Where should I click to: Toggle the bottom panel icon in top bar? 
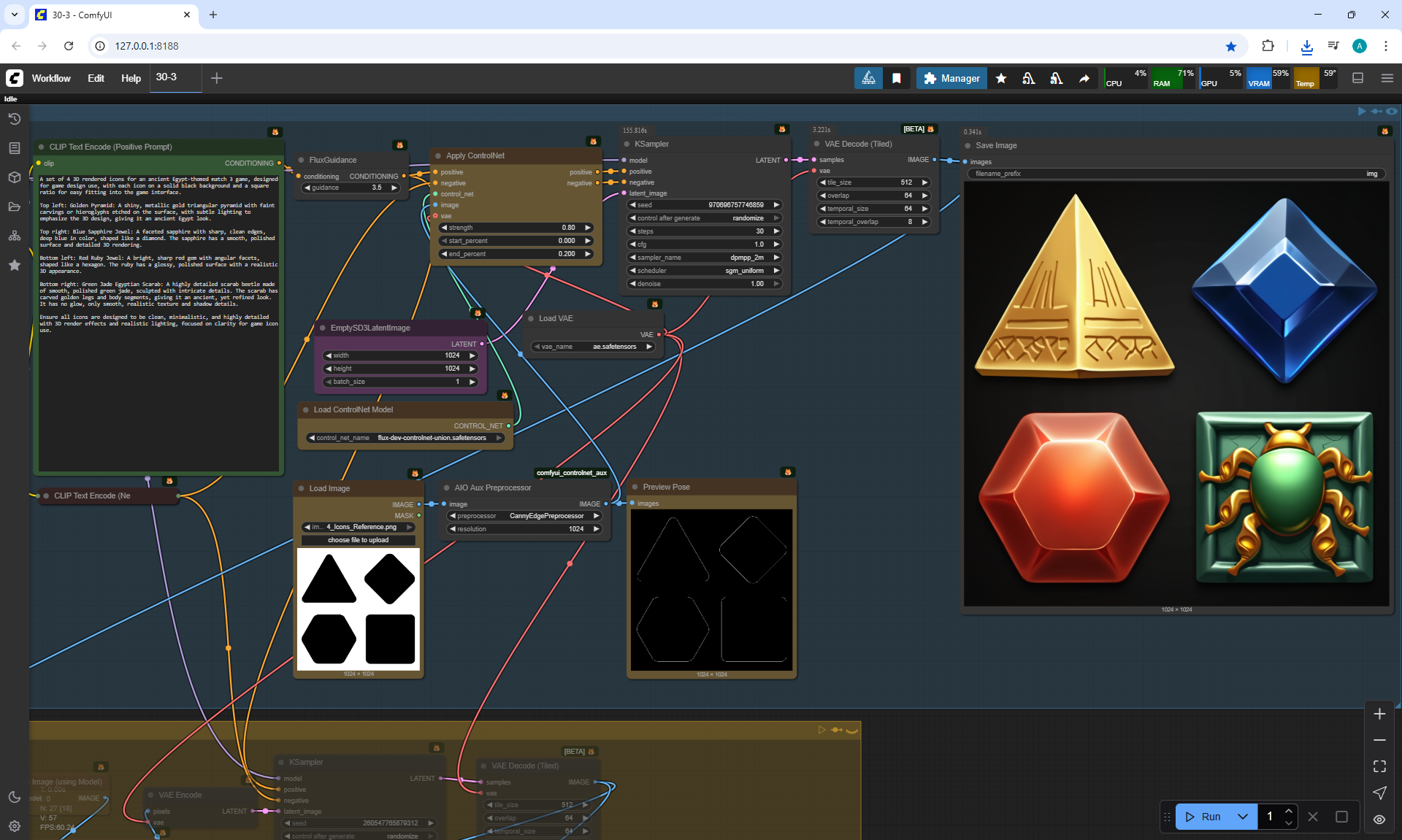pos(1358,78)
